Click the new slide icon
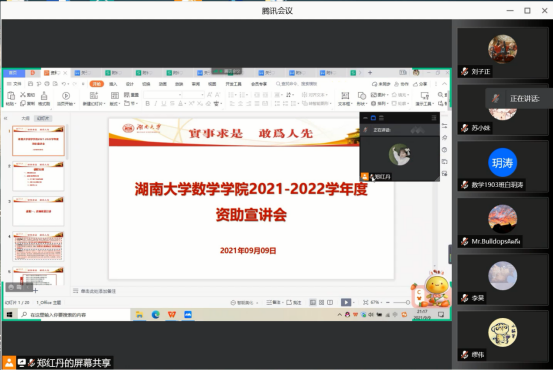 (x=94, y=95)
